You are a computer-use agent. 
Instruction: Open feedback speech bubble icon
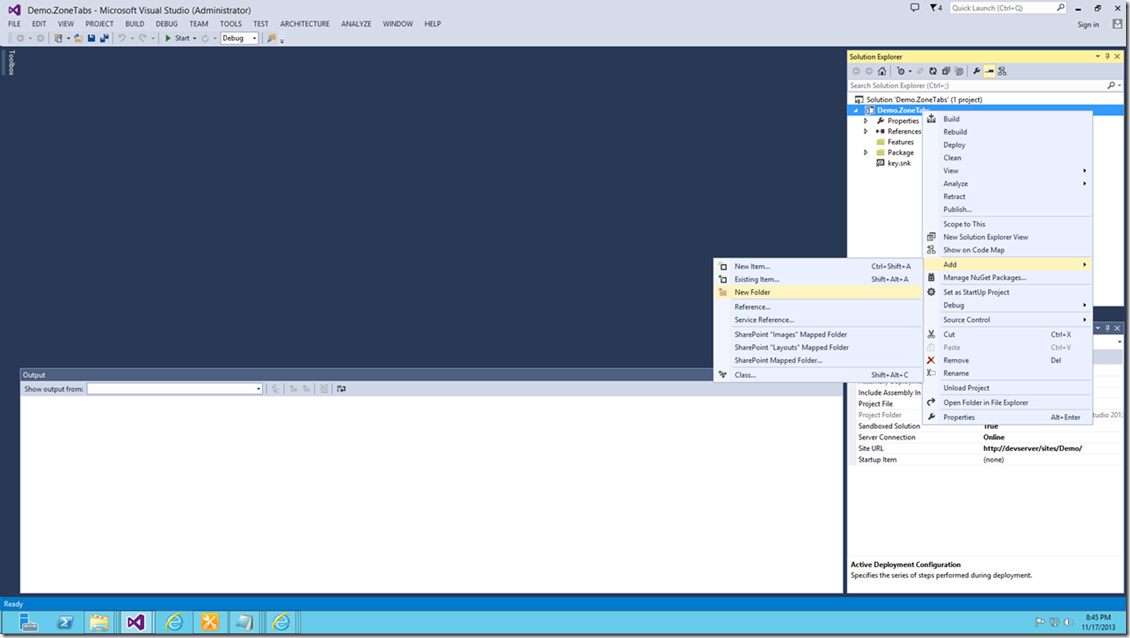(x=915, y=8)
